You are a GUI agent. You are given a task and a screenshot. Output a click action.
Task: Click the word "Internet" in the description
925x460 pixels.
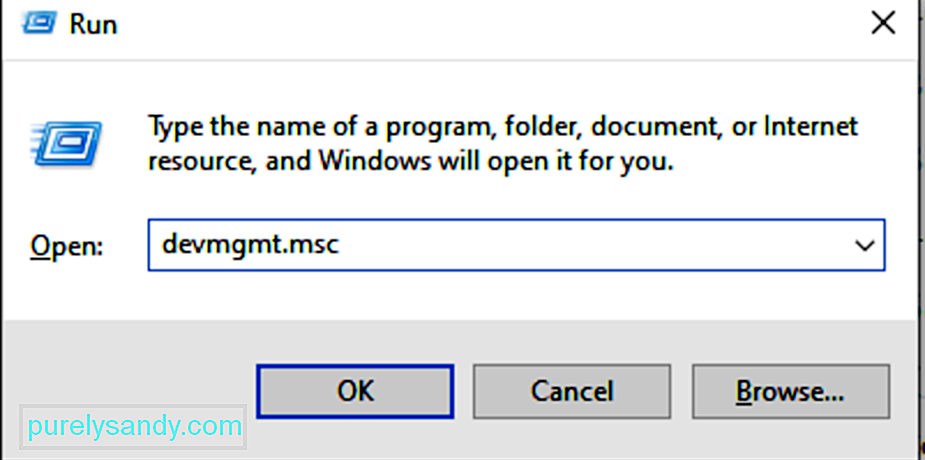[813, 126]
